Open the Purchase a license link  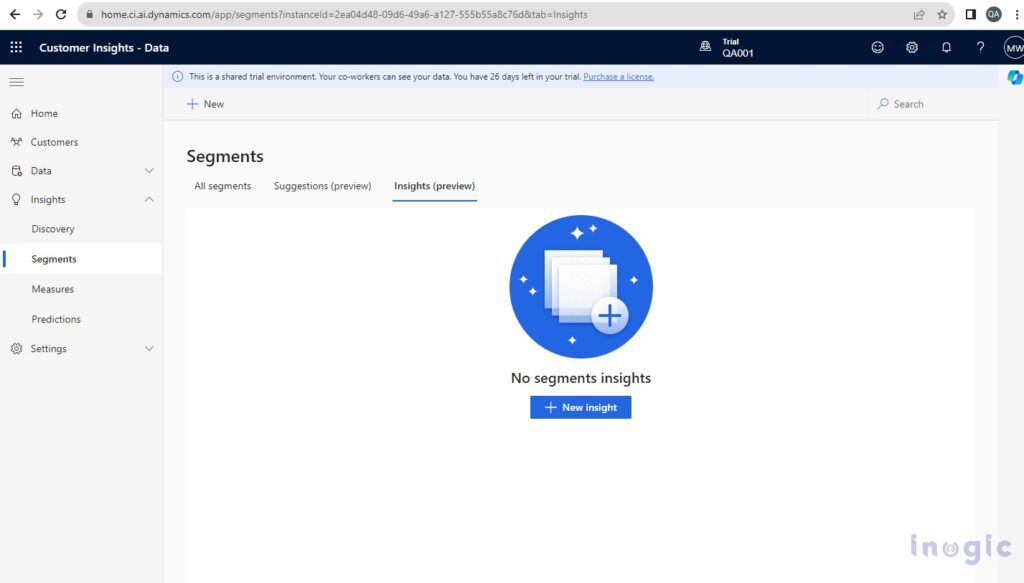(618, 76)
